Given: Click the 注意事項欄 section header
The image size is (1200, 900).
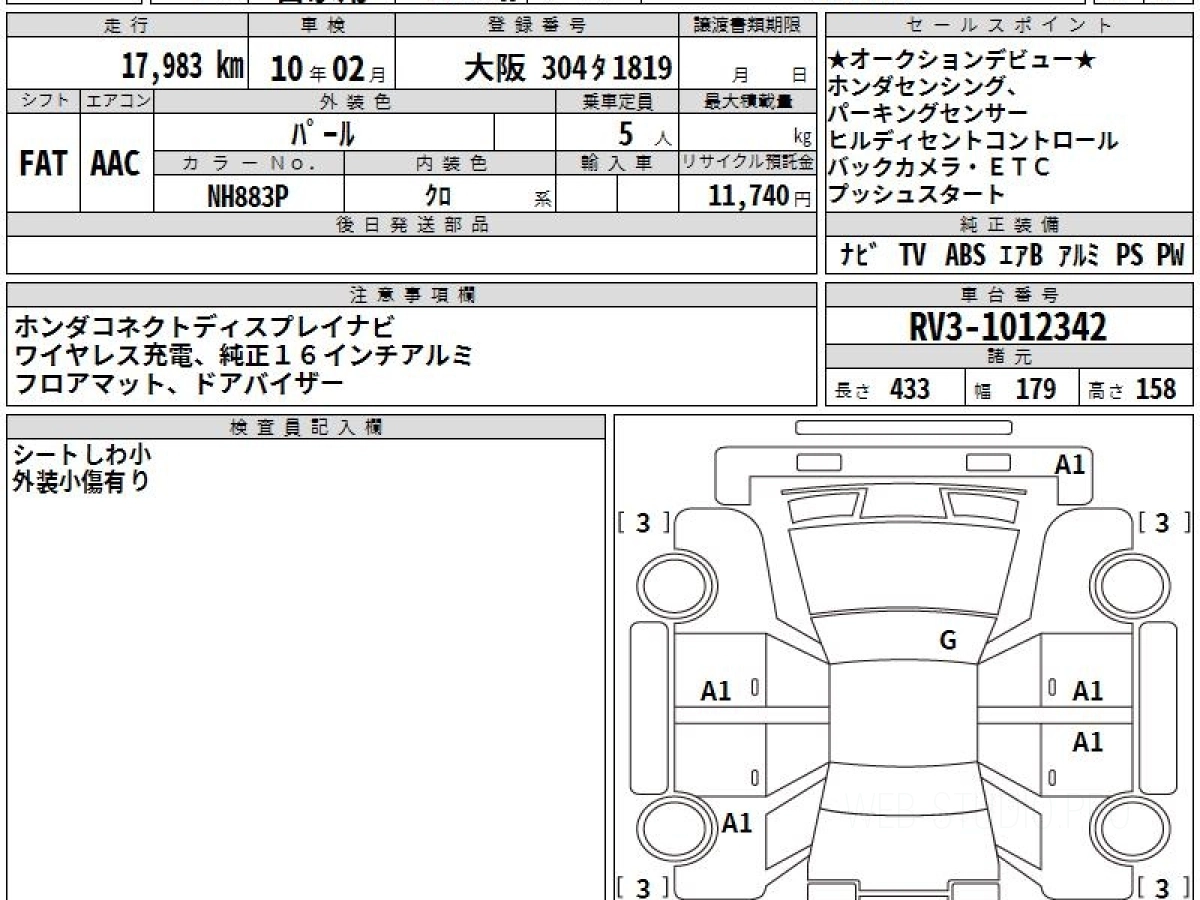Looking at the screenshot, I should click(x=412, y=294).
